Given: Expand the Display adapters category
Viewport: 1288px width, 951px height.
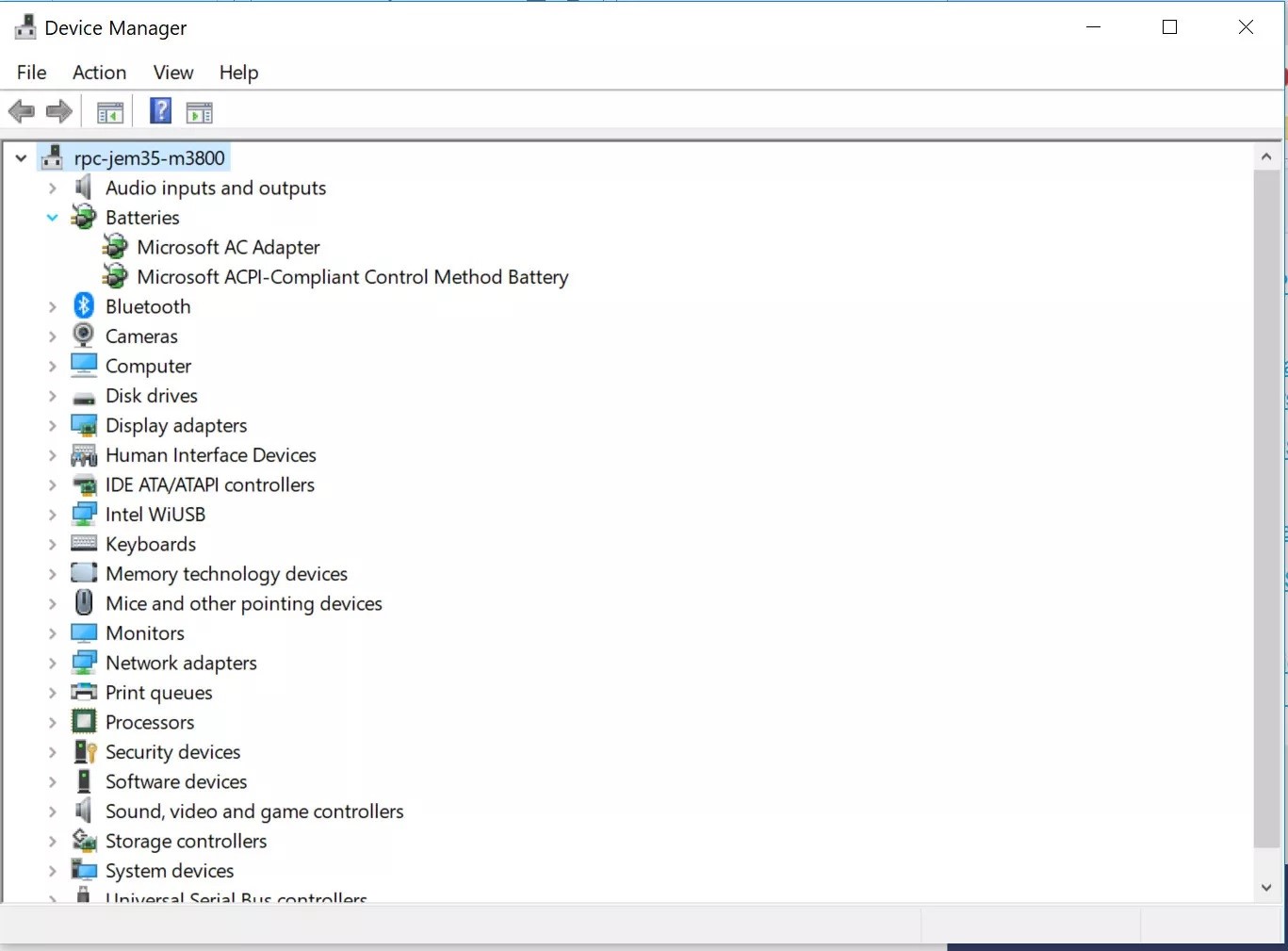Looking at the screenshot, I should 53,426.
